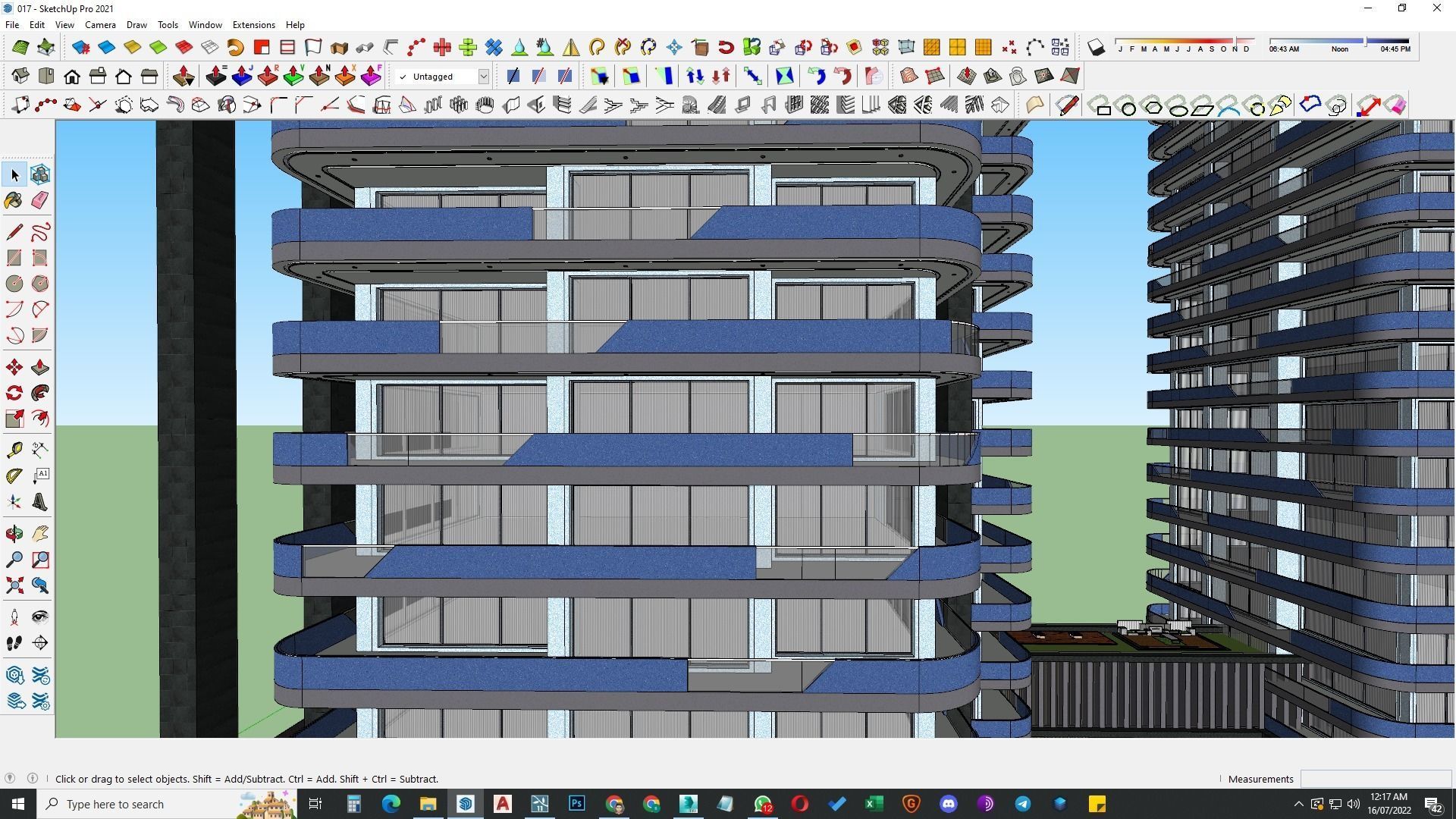This screenshot has width=1456, height=819.
Task: Open the Camera menu
Action: (x=100, y=25)
